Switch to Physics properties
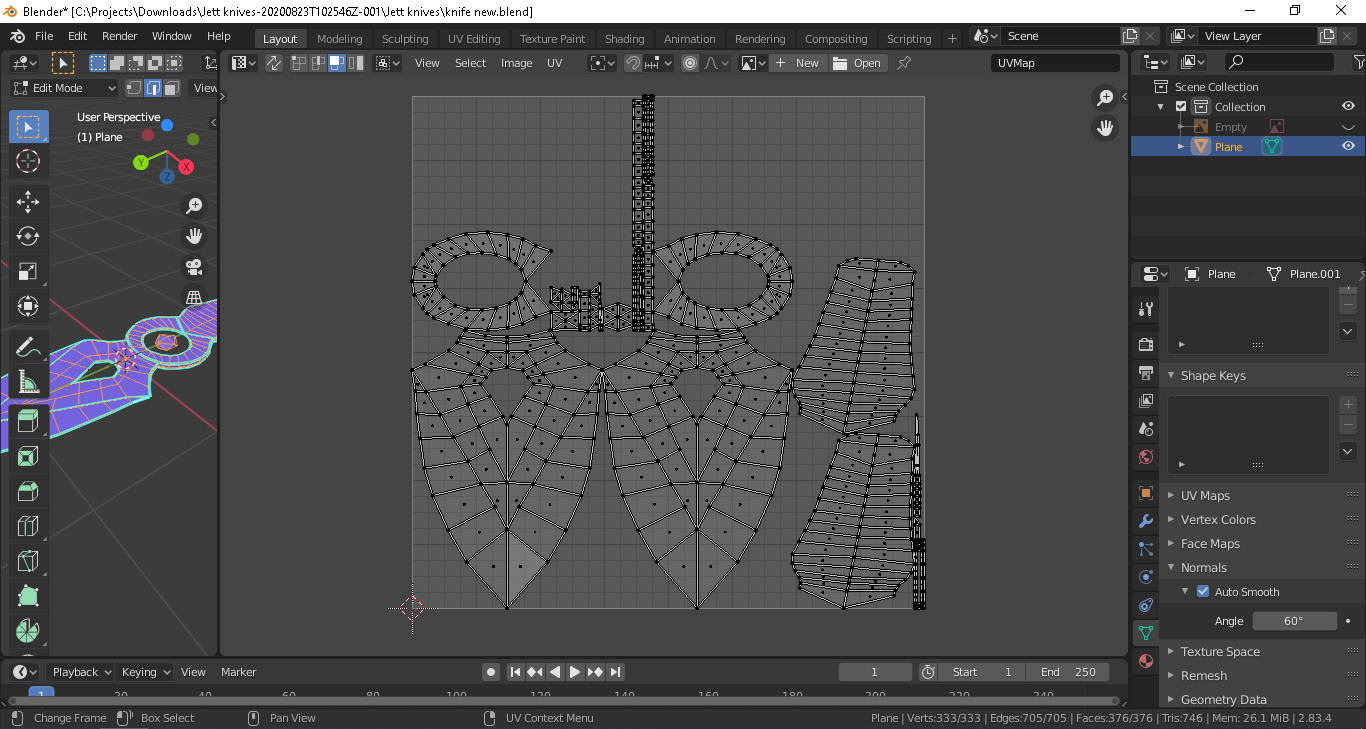 click(x=1145, y=576)
